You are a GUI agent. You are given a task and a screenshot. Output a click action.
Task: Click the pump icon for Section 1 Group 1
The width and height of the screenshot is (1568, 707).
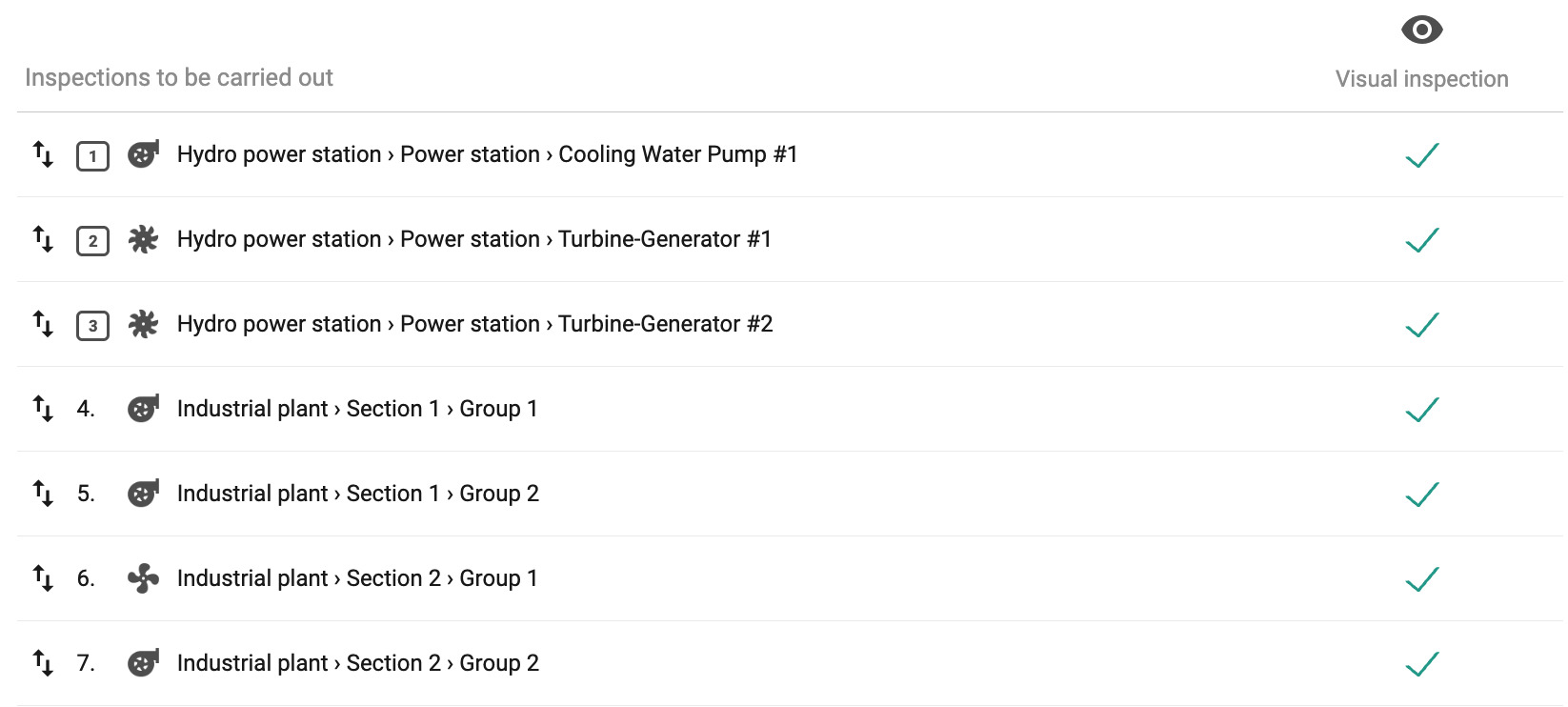(143, 409)
